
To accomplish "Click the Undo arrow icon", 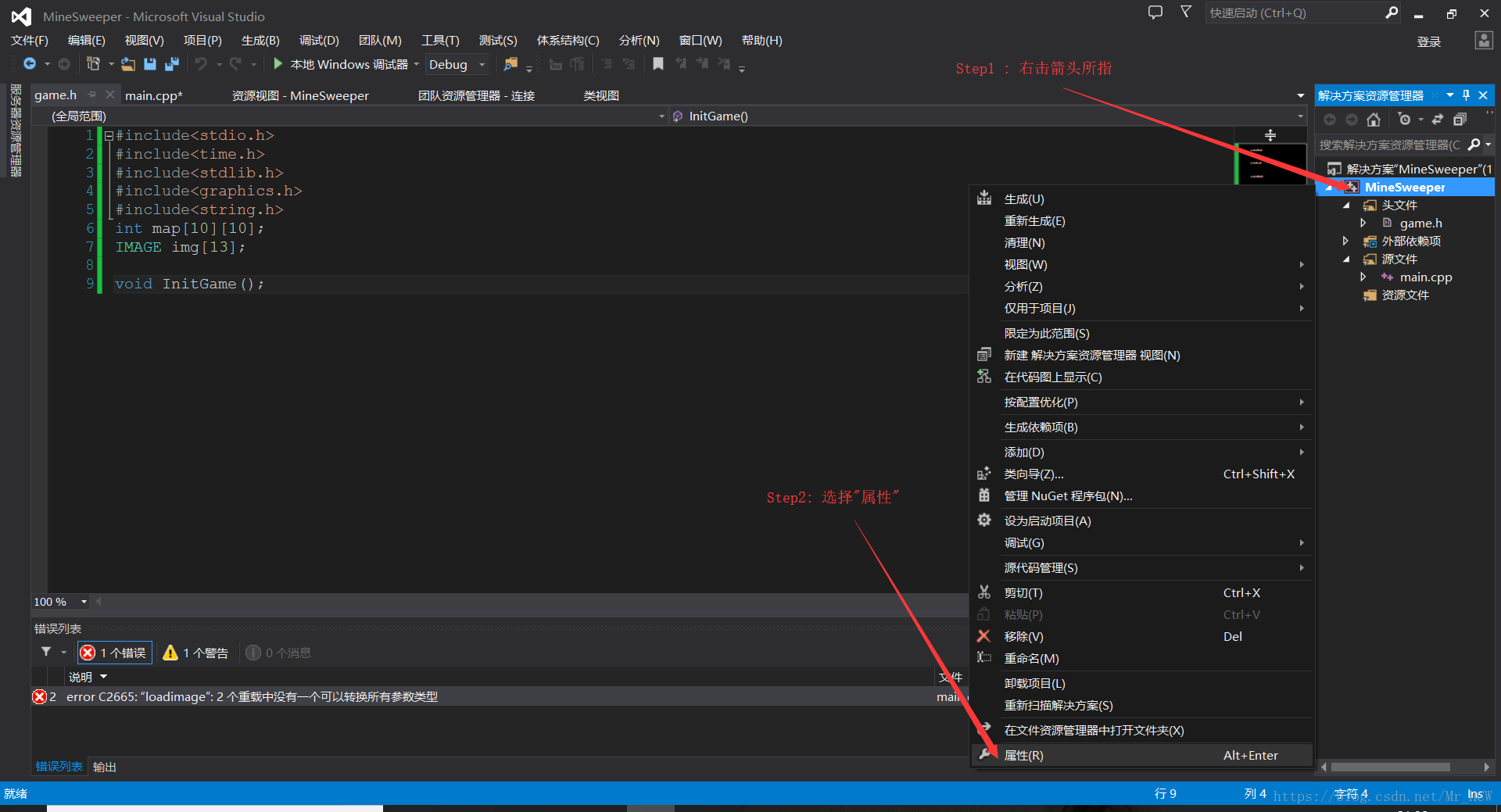I will pos(201,64).
